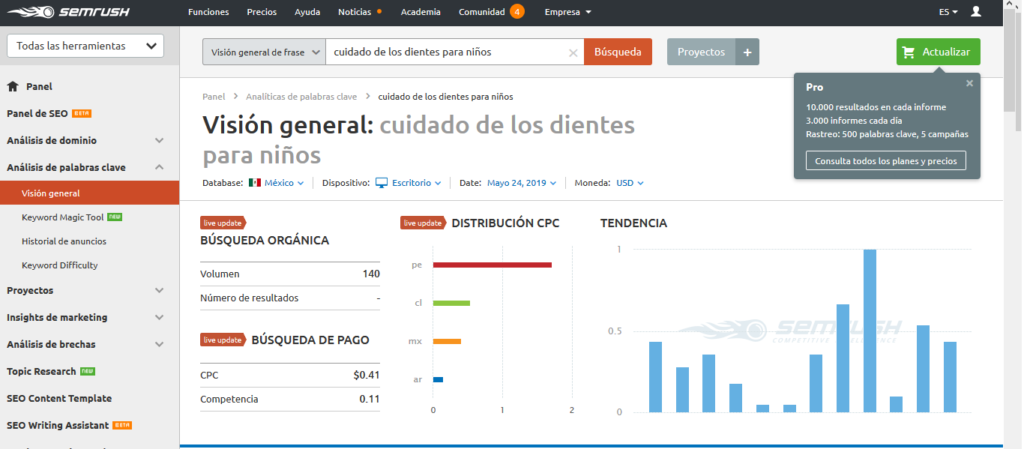The image size is (1024, 449).
Task: Open the user account icon
Action: (x=976, y=12)
